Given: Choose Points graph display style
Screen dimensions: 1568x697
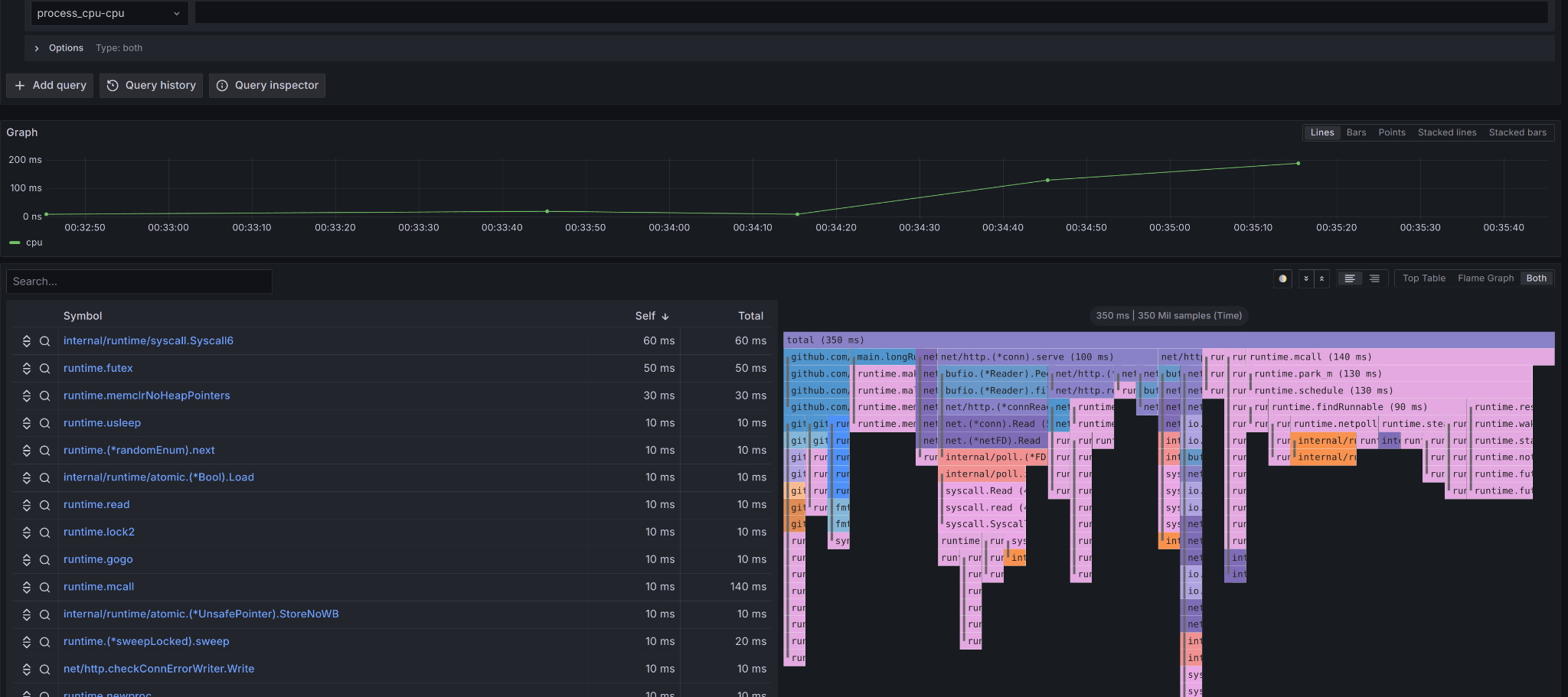Looking at the screenshot, I should coord(1391,132).
